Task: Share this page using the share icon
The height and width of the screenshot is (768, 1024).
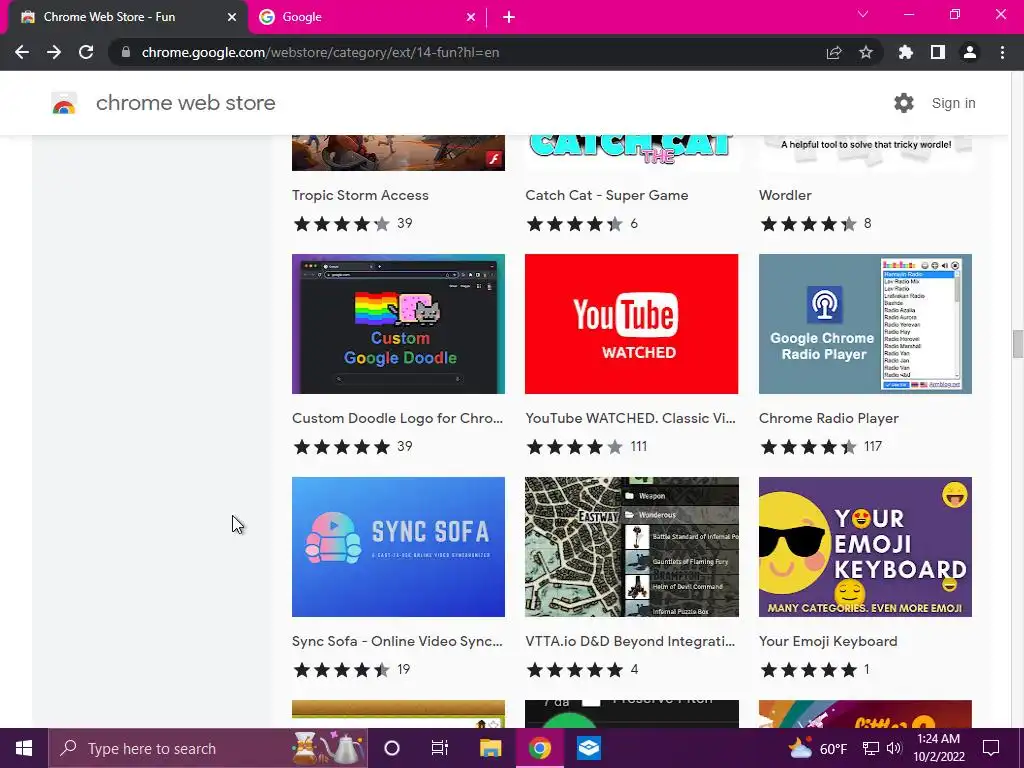Action: click(834, 52)
